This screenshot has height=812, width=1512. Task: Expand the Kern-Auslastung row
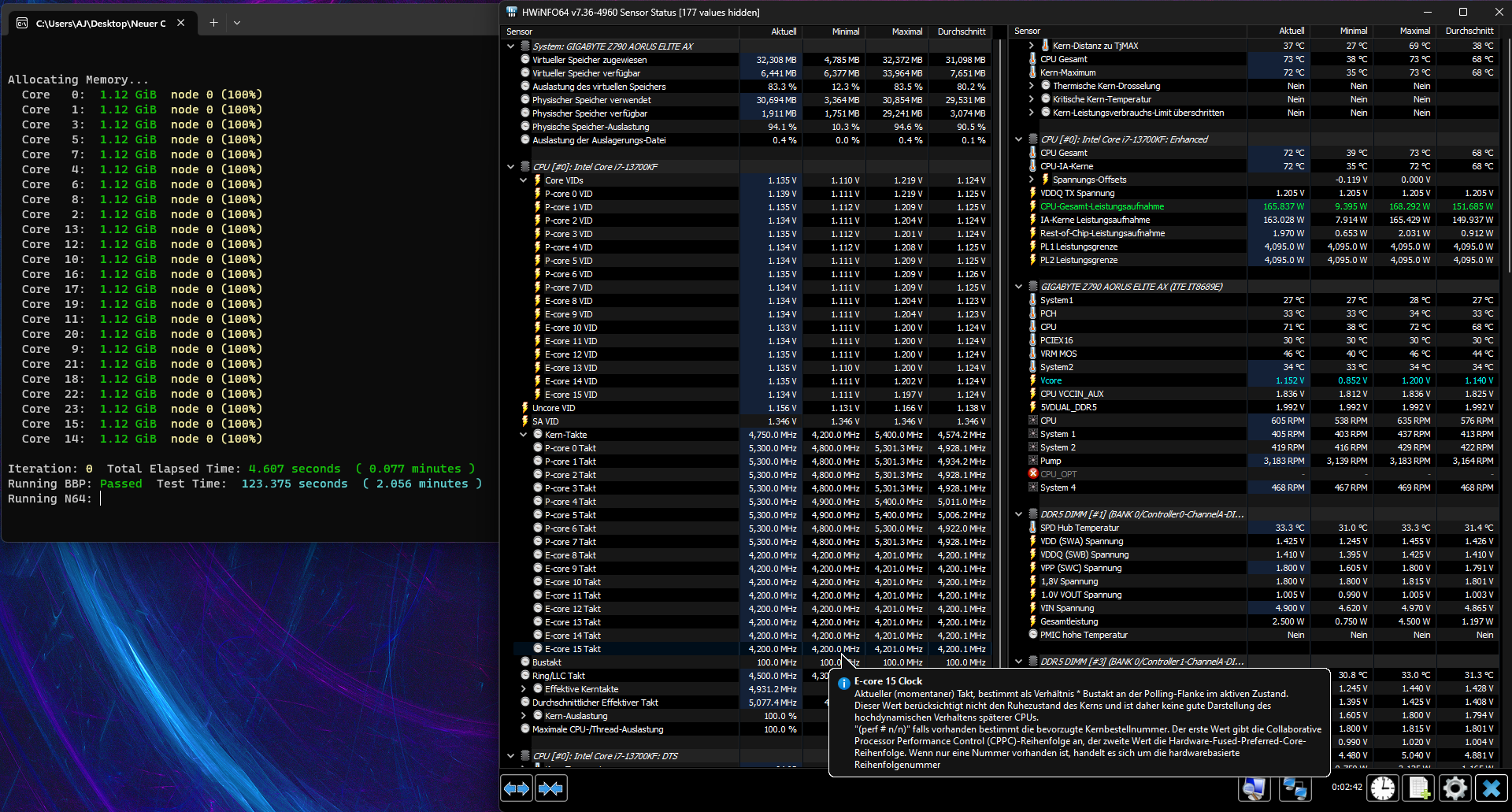pyautogui.click(x=524, y=716)
